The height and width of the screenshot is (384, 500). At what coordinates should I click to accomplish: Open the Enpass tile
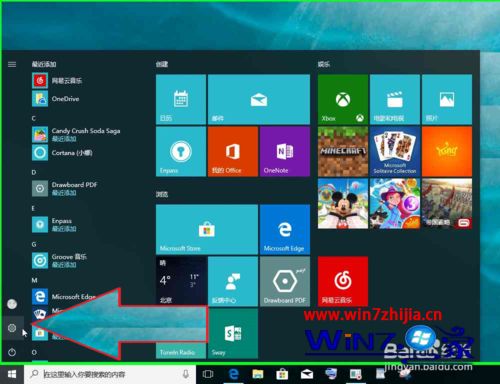tap(181, 151)
